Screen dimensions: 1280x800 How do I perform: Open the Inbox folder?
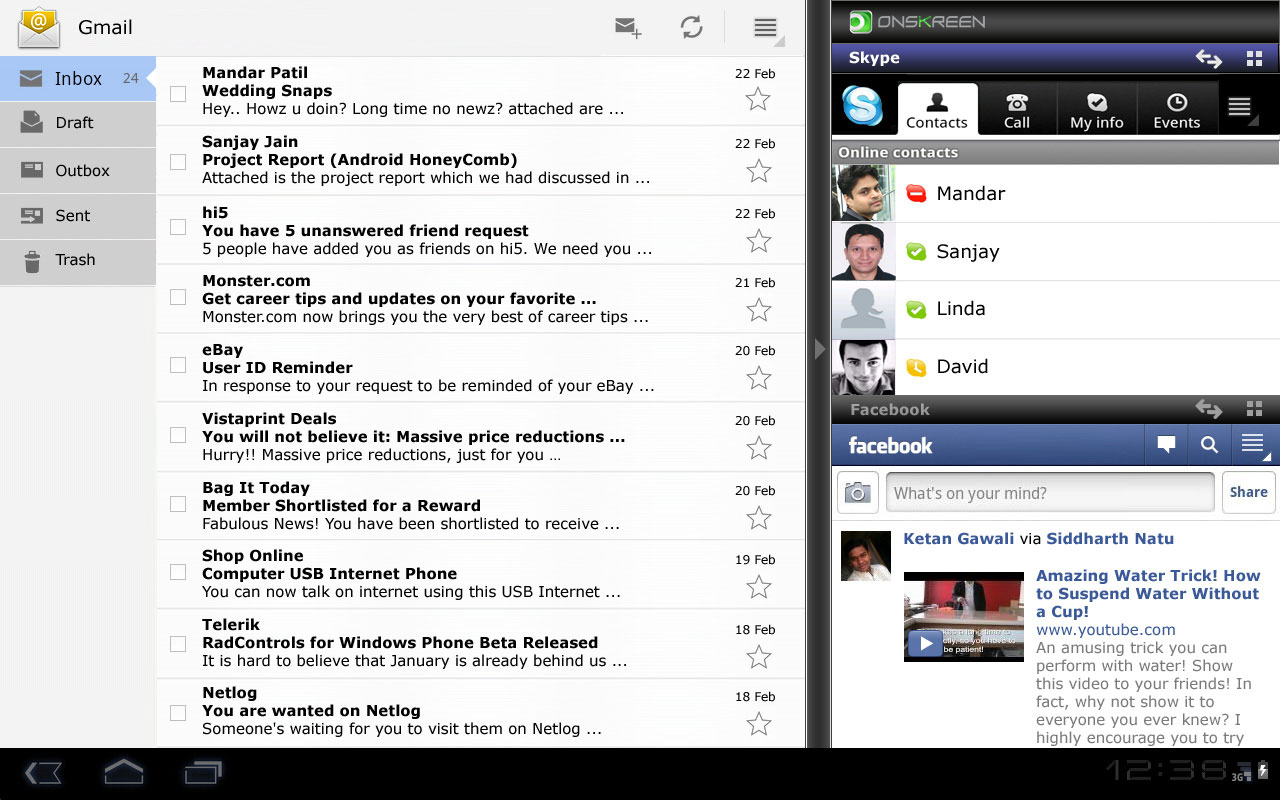click(78, 78)
